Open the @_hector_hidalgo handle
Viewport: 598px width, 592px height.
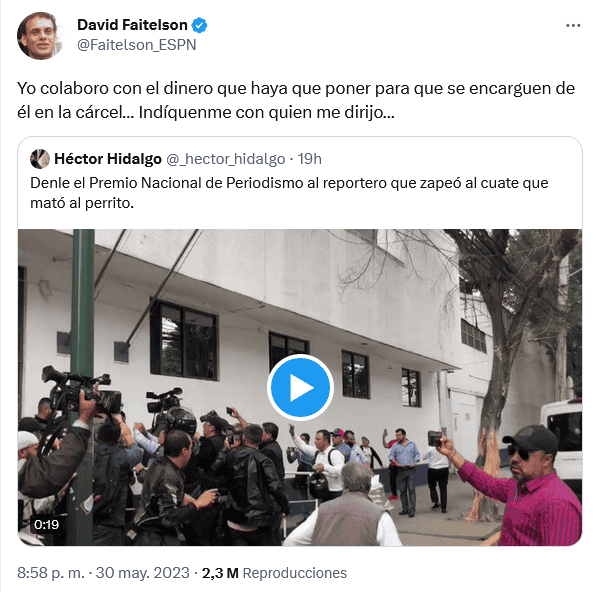[225, 159]
